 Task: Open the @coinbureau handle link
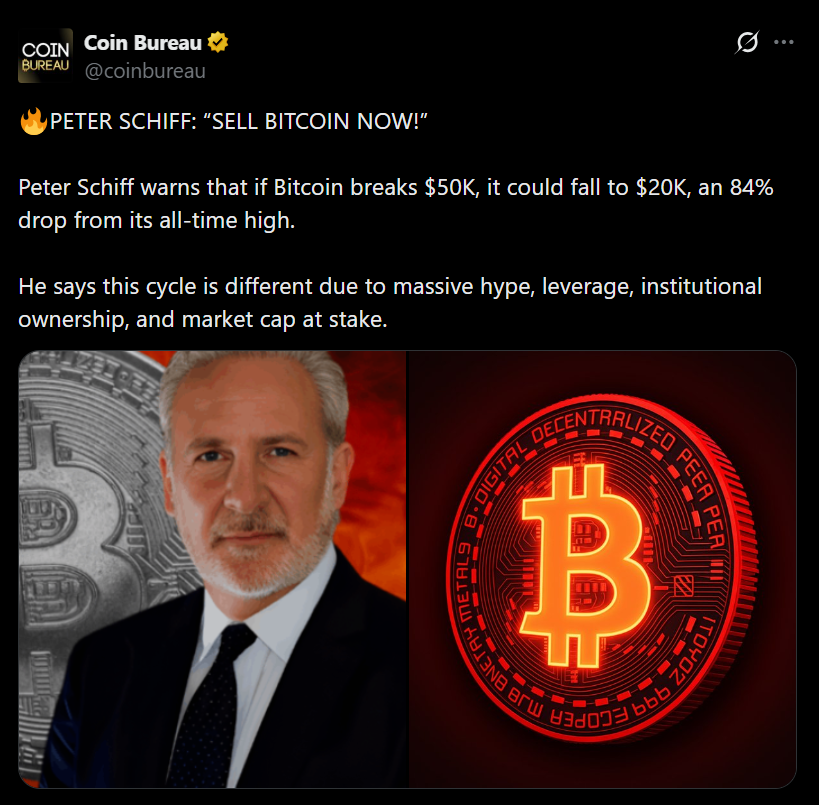click(145, 71)
